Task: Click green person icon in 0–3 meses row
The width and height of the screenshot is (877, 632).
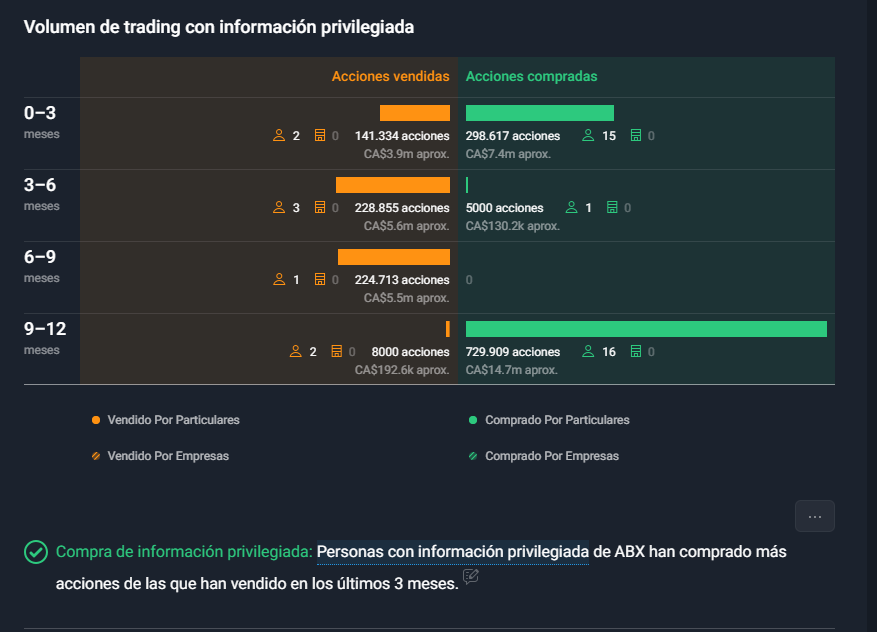Action: 588,135
